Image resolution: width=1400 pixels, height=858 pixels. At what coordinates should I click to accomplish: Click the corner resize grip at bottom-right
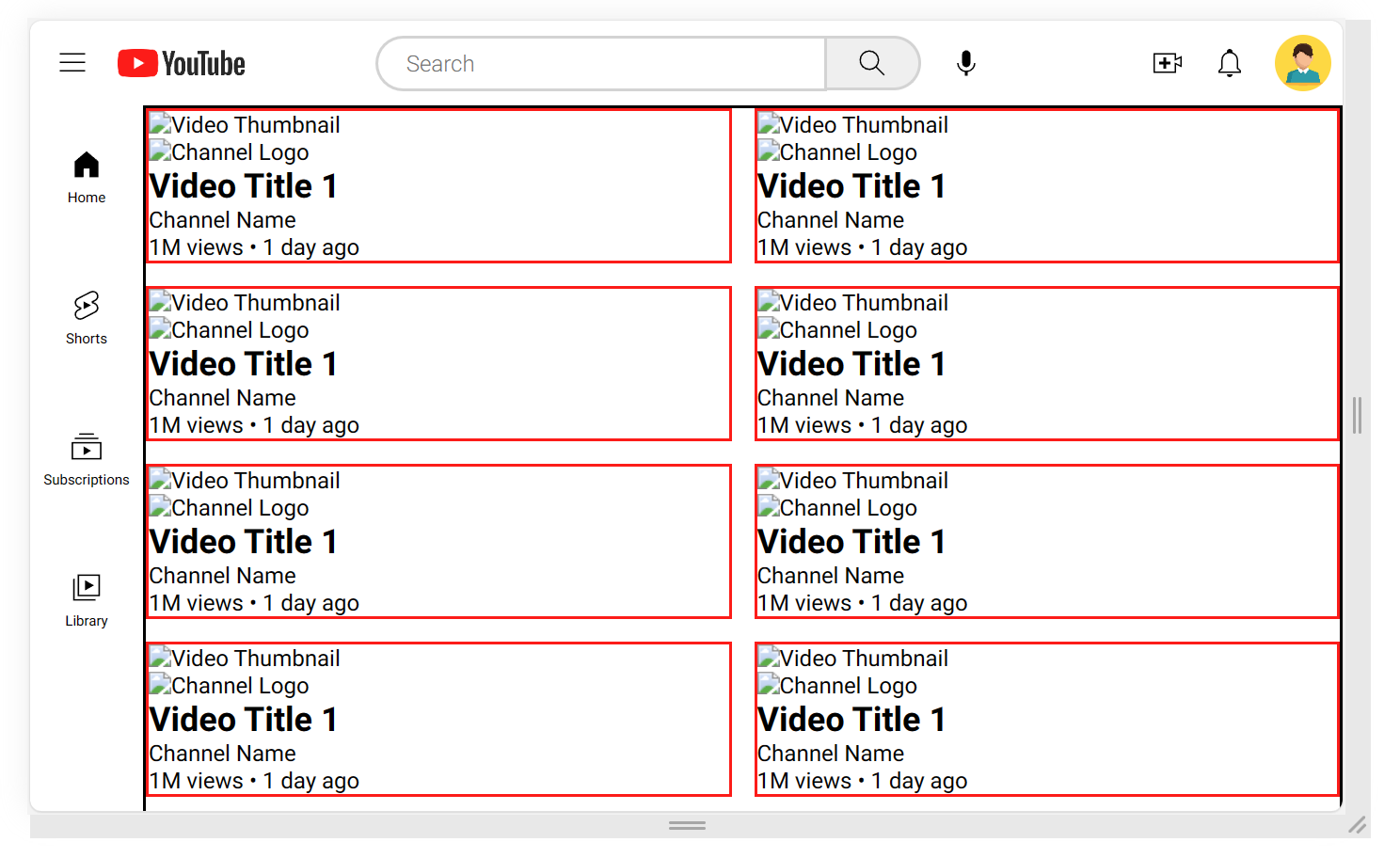pyautogui.click(x=1357, y=825)
